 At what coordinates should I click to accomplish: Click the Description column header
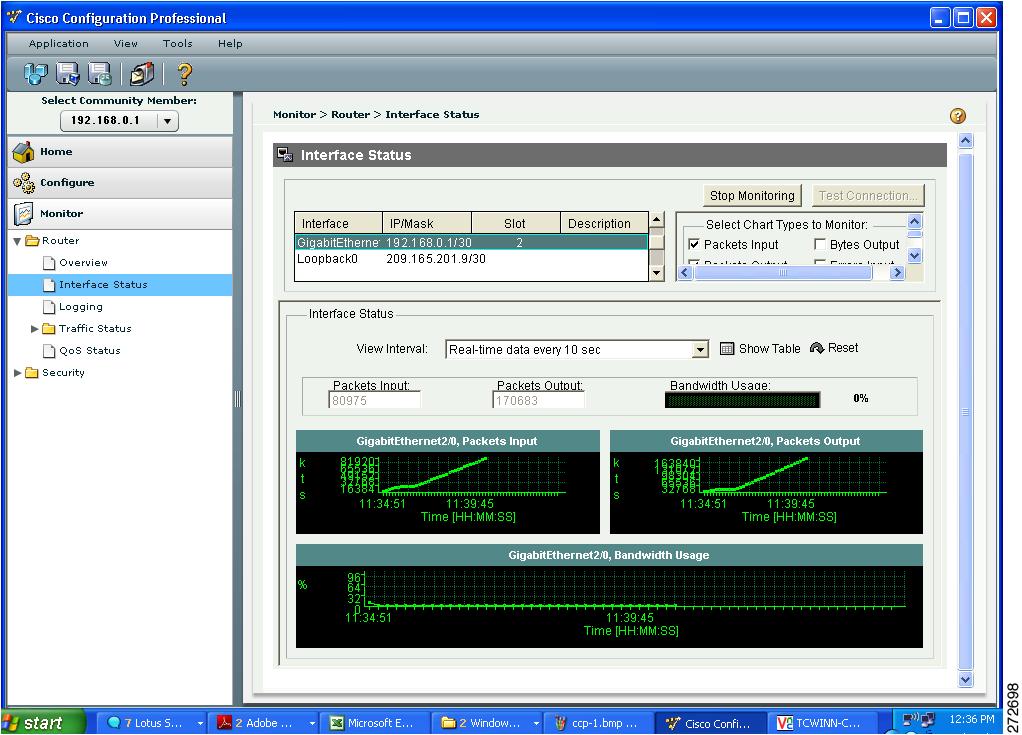pyautogui.click(x=604, y=223)
